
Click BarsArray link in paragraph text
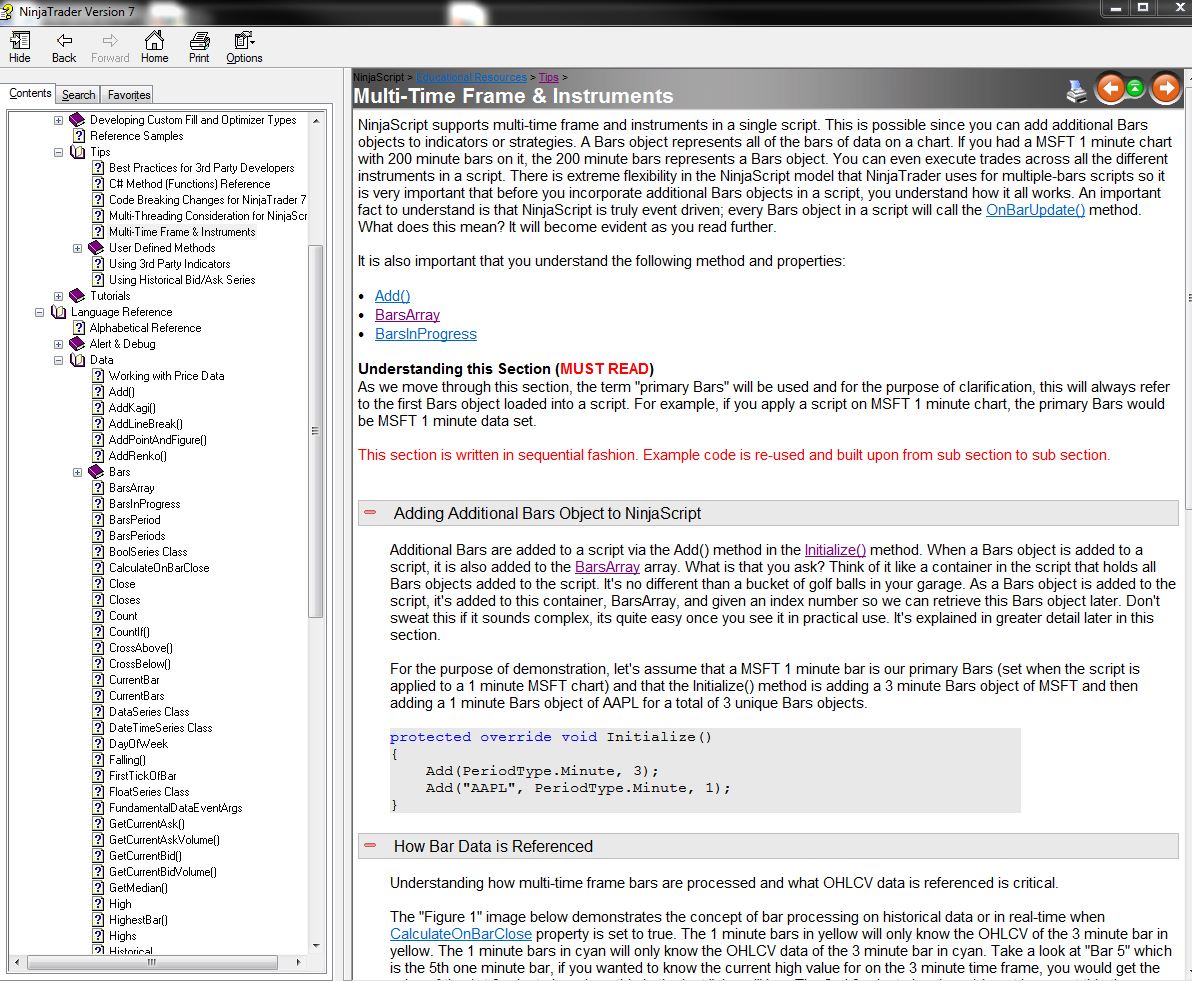pyautogui.click(x=607, y=567)
